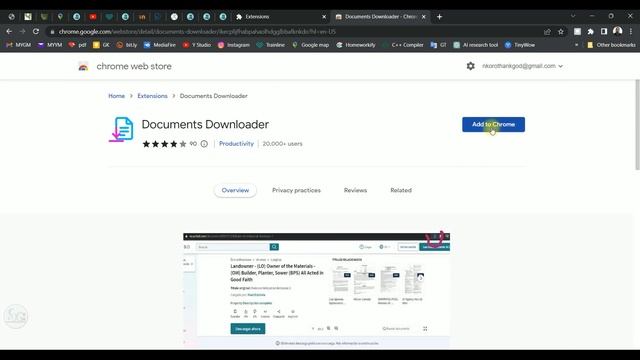Click the browser forward arrow
640x360 pixels.
coord(22,31)
